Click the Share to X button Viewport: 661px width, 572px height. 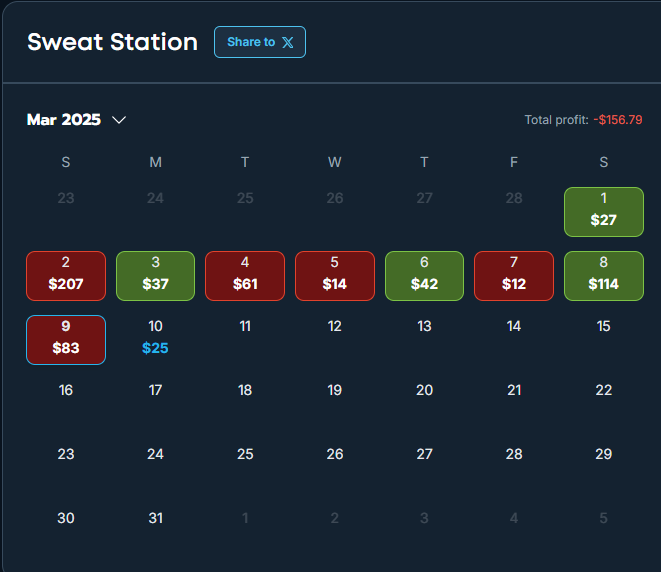pos(260,42)
